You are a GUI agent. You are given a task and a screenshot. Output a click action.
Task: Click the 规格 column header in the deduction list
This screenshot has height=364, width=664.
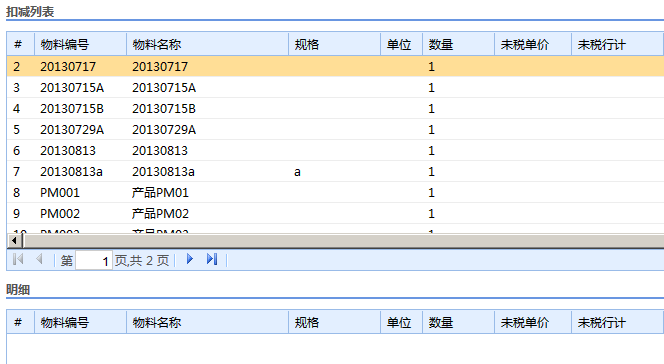(x=335, y=44)
